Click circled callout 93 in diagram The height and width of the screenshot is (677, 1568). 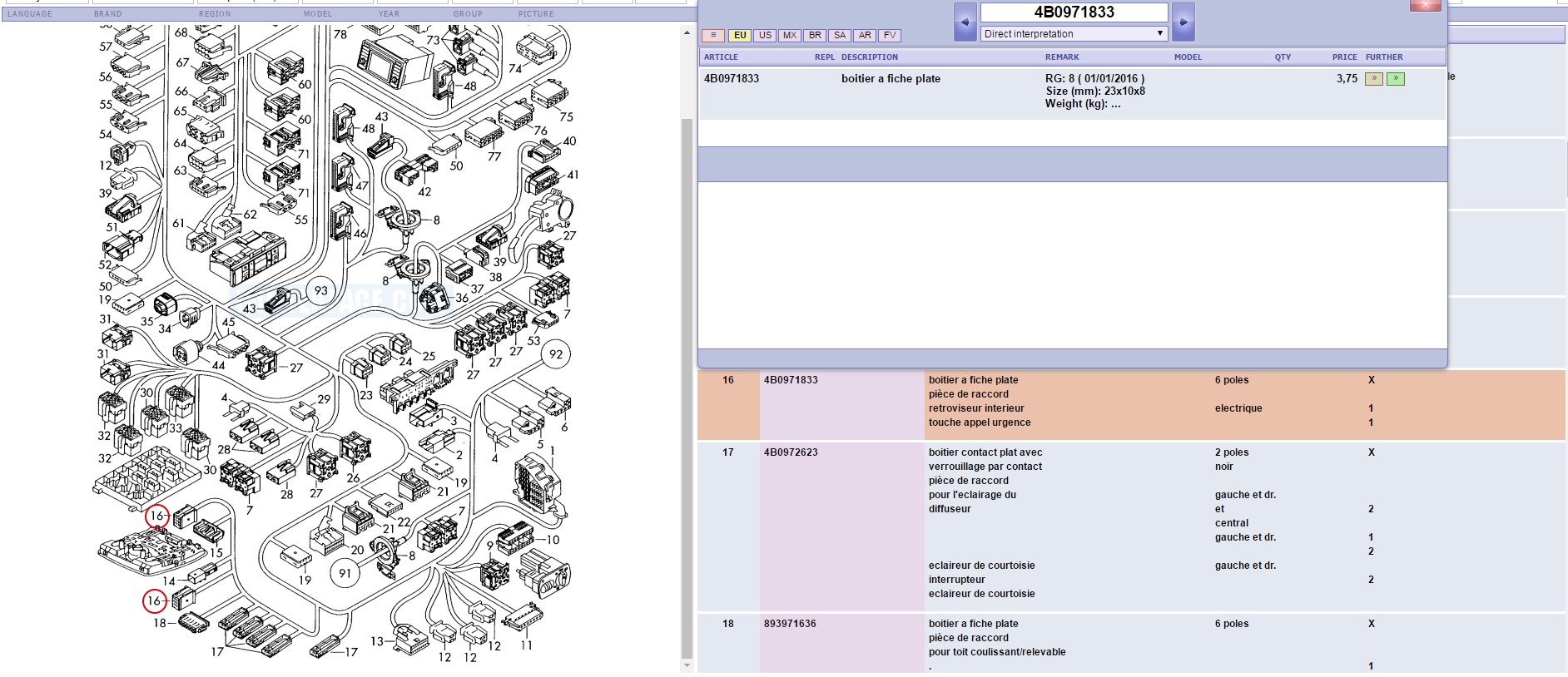tap(321, 291)
